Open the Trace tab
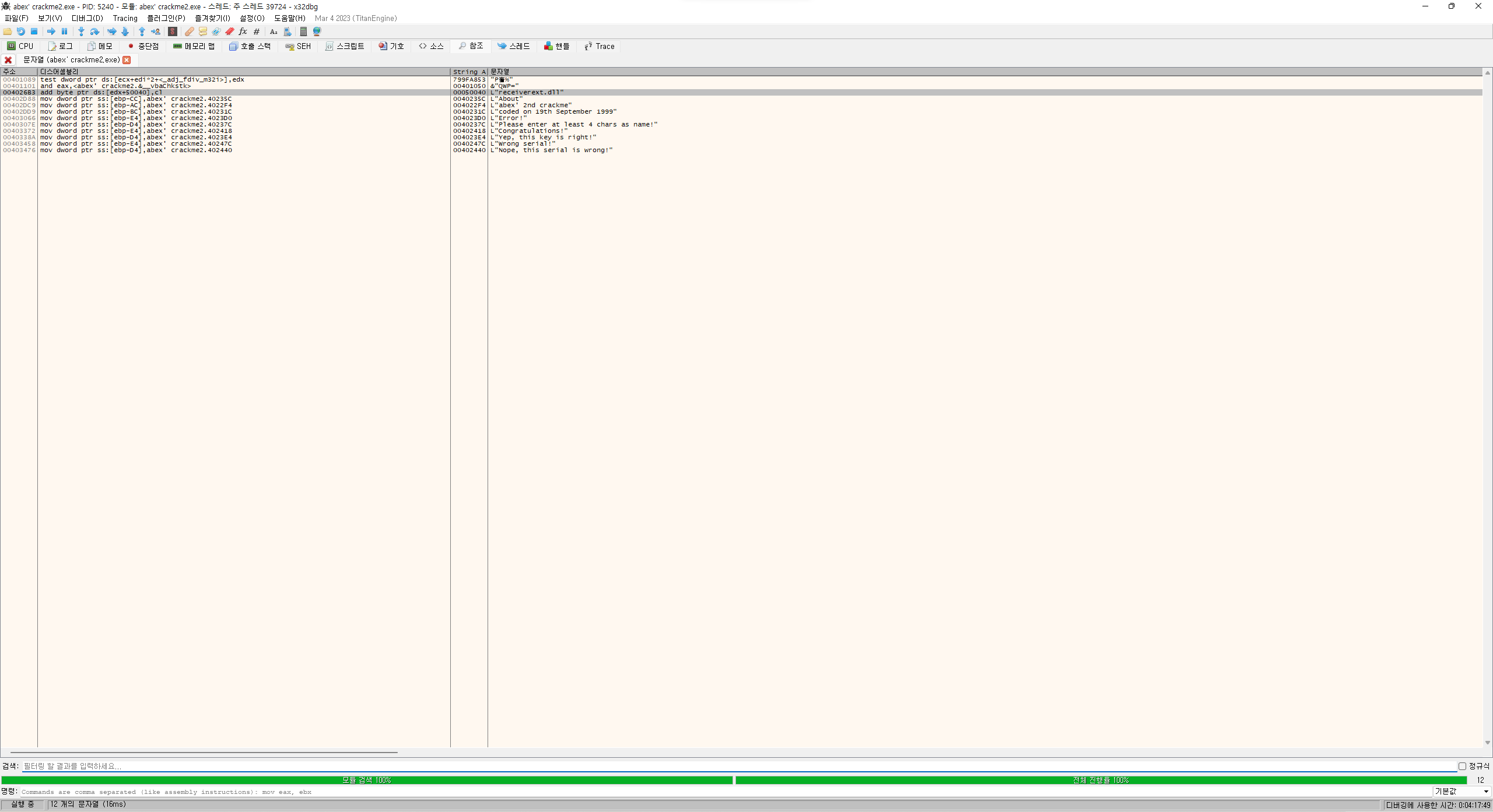Image resolution: width=1493 pixels, height=812 pixels. click(600, 46)
